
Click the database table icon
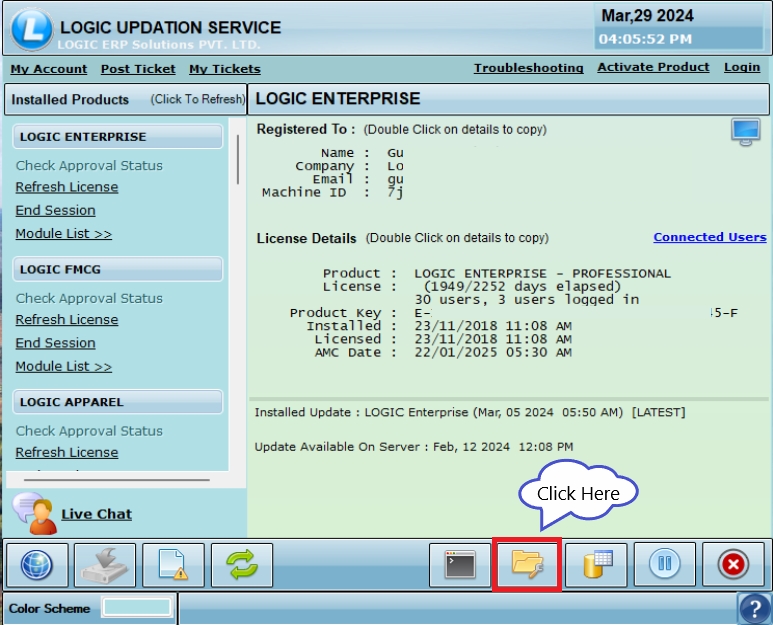coord(596,565)
